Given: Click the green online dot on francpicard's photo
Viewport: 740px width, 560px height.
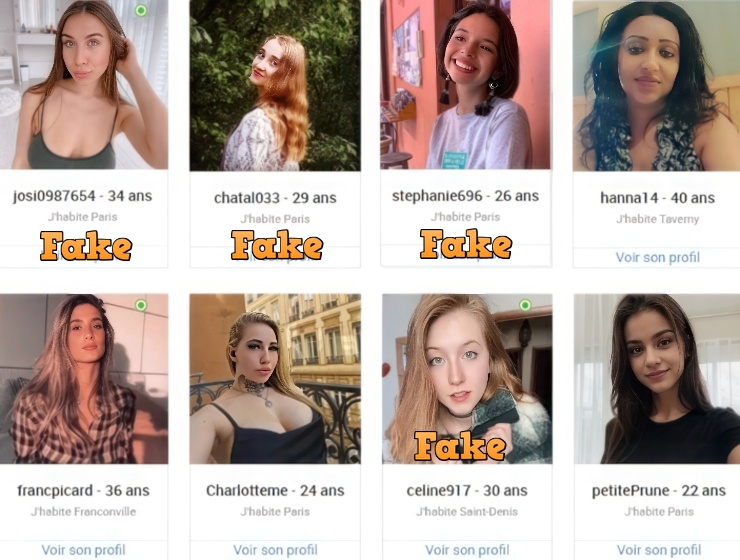Looking at the screenshot, I should (141, 305).
